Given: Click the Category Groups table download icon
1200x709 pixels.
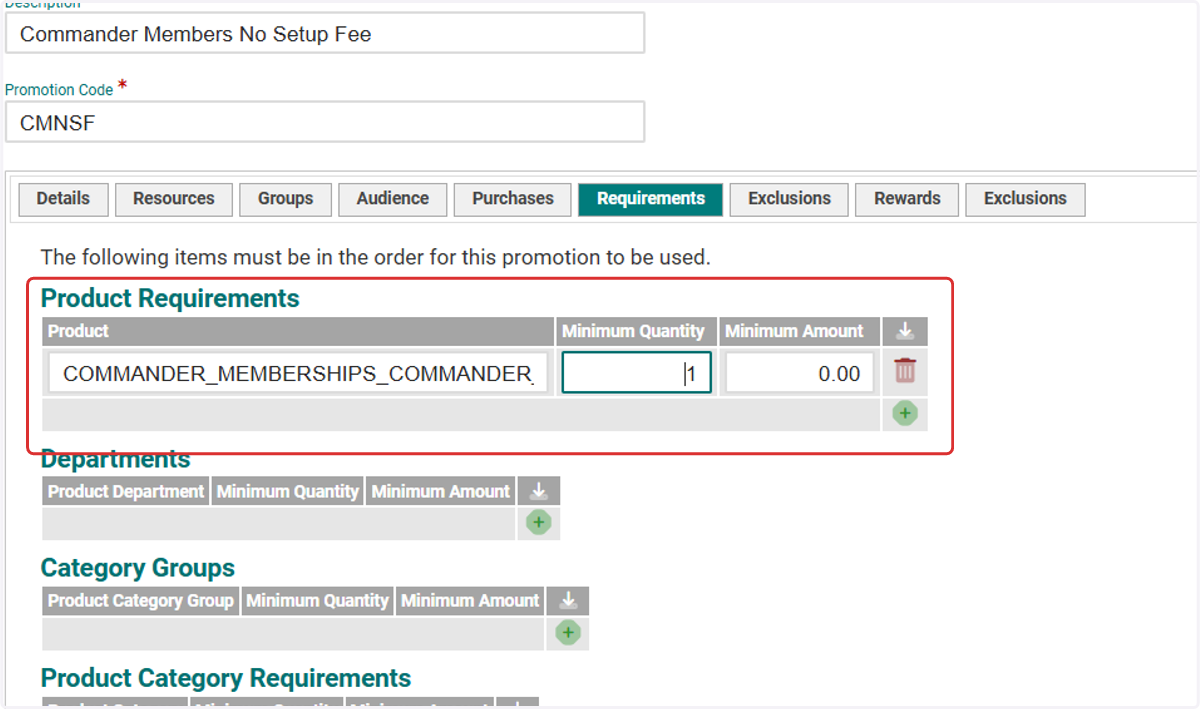Looking at the screenshot, I should coord(568,600).
